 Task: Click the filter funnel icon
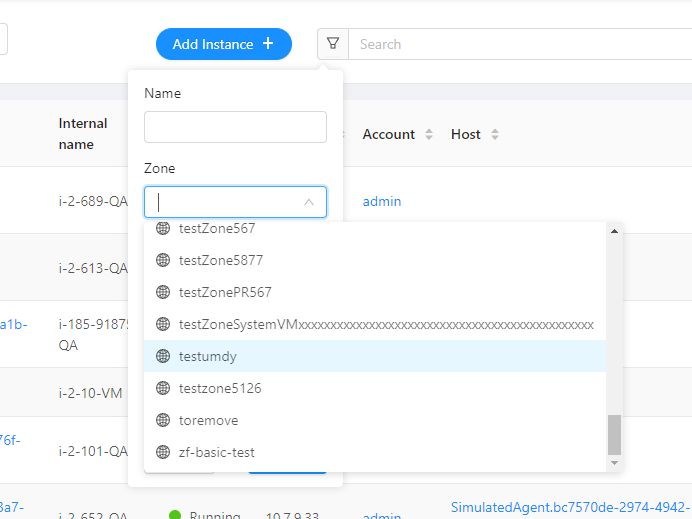tap(333, 44)
